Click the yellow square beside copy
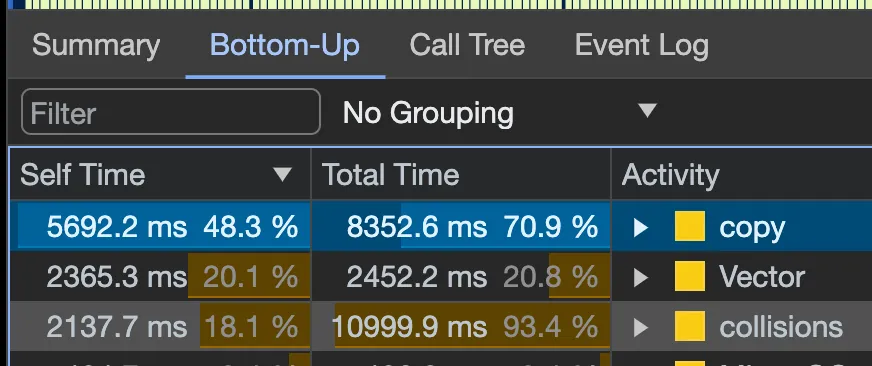This screenshot has width=872, height=366. 690,226
